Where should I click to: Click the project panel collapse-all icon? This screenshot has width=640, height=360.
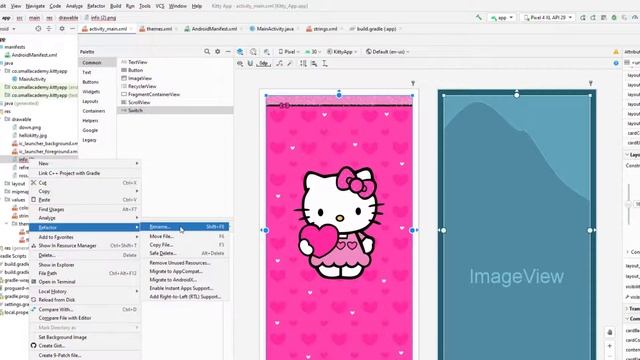pyautogui.click(x=49, y=29)
